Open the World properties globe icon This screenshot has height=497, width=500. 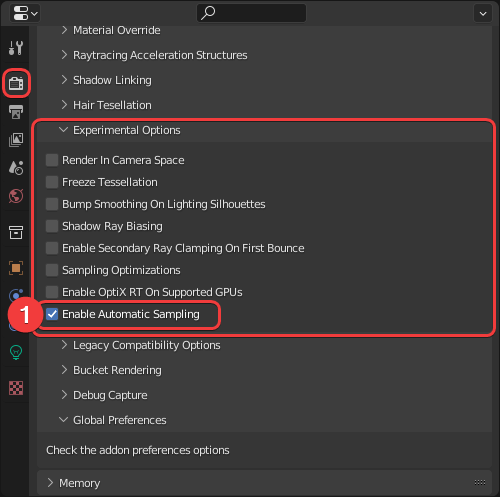pyautogui.click(x=16, y=196)
